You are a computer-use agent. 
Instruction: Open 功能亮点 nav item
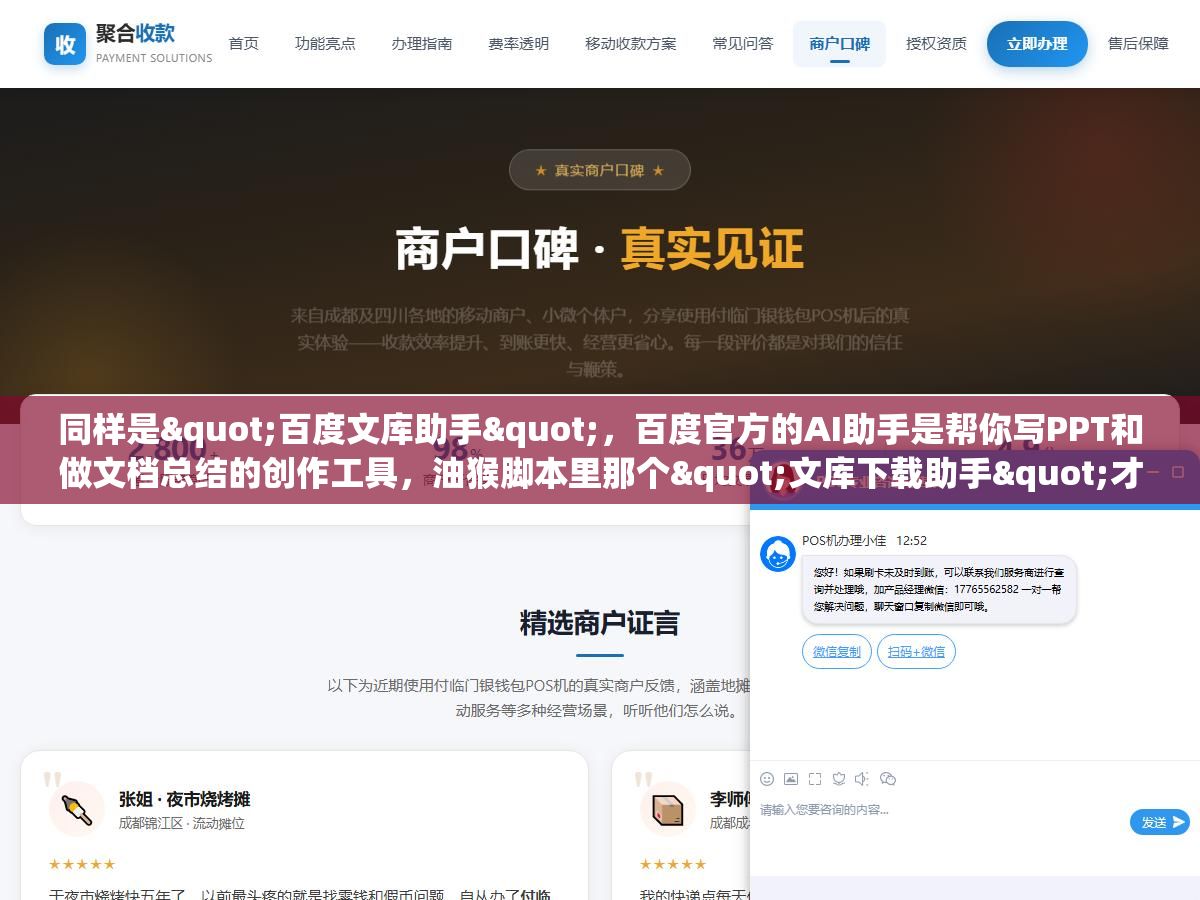325,44
